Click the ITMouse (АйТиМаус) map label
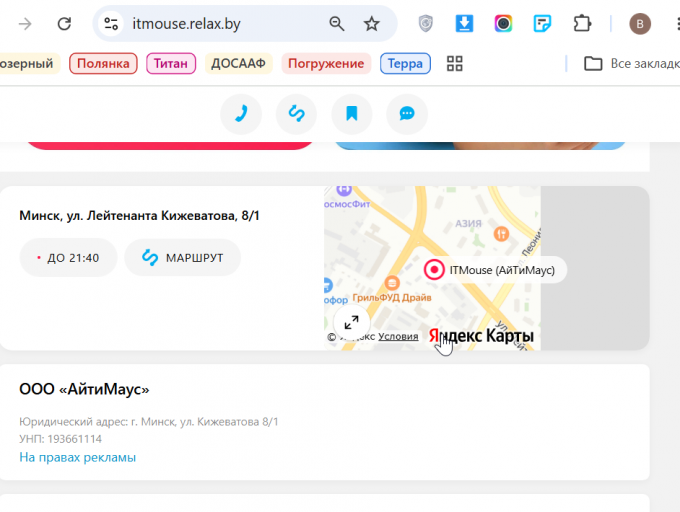The image size is (680, 512). [502, 270]
